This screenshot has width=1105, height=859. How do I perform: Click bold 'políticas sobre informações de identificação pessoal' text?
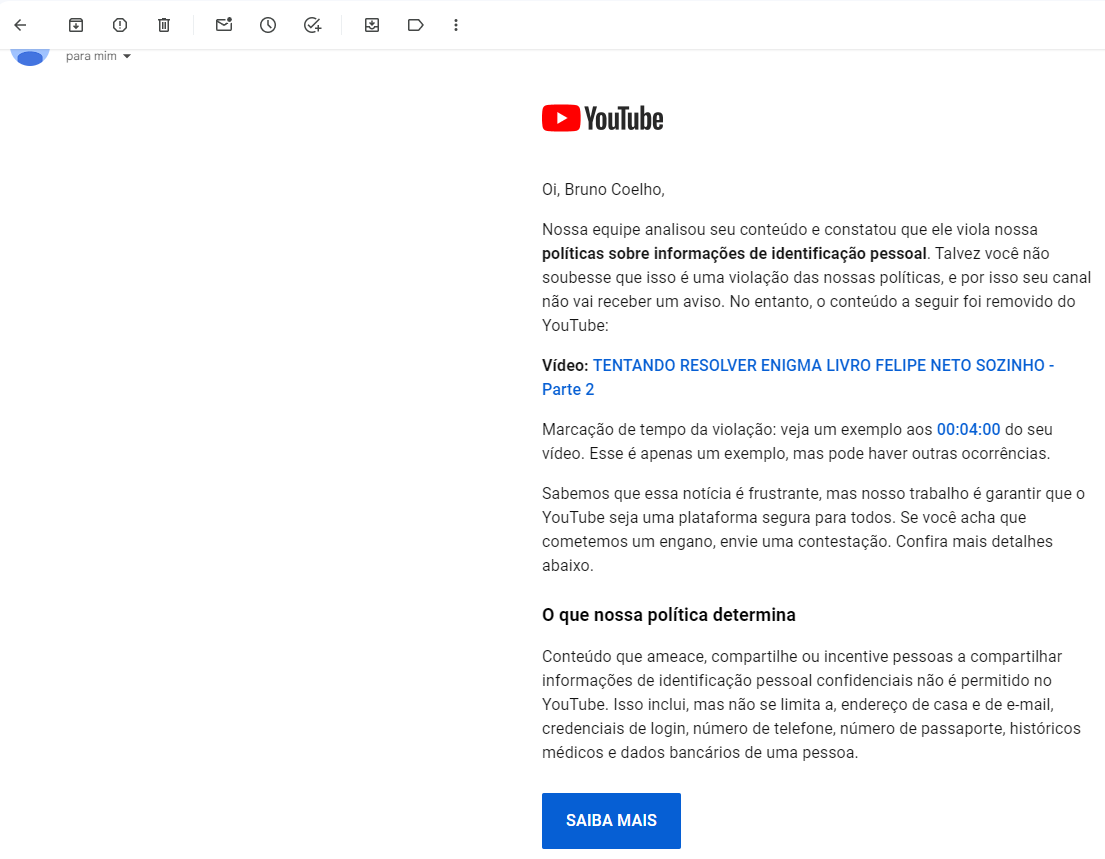[734, 254]
